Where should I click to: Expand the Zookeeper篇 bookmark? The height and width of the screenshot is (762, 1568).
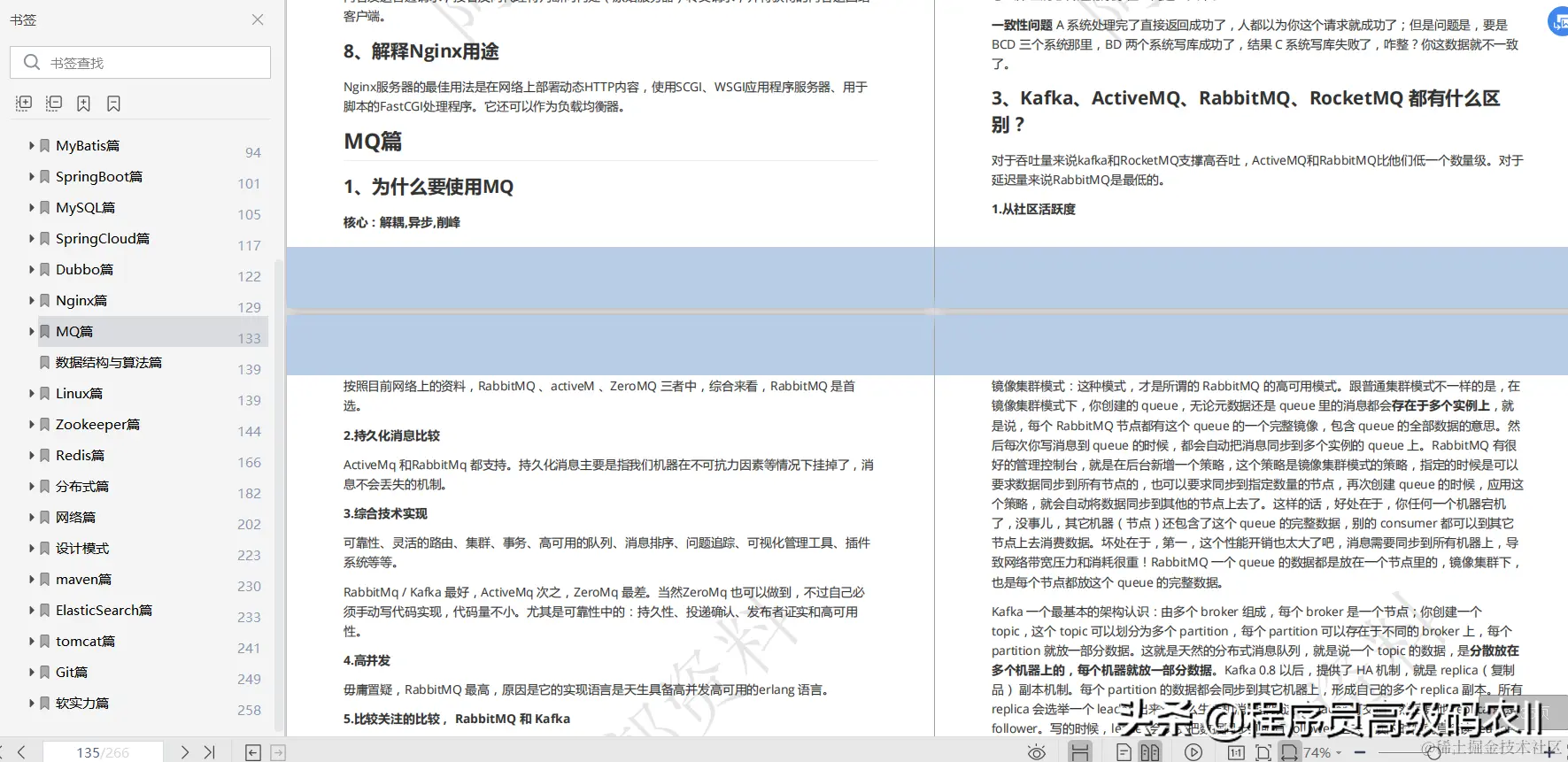coord(33,424)
